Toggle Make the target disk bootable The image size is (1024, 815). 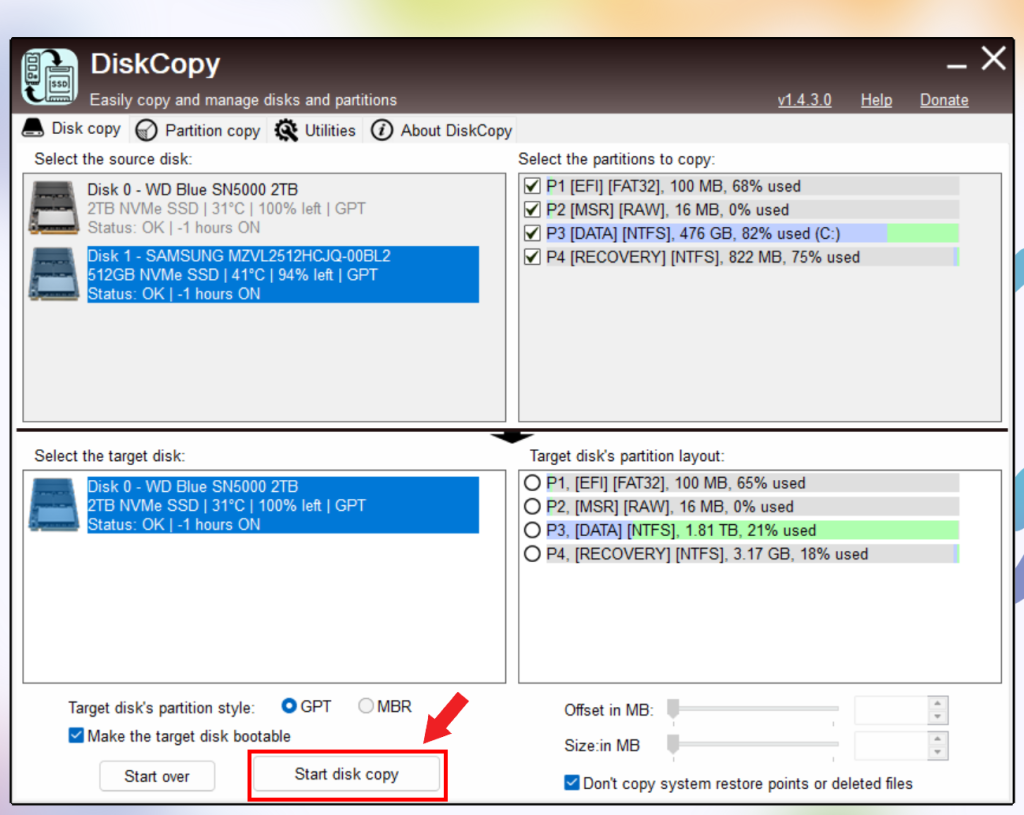[x=76, y=735]
